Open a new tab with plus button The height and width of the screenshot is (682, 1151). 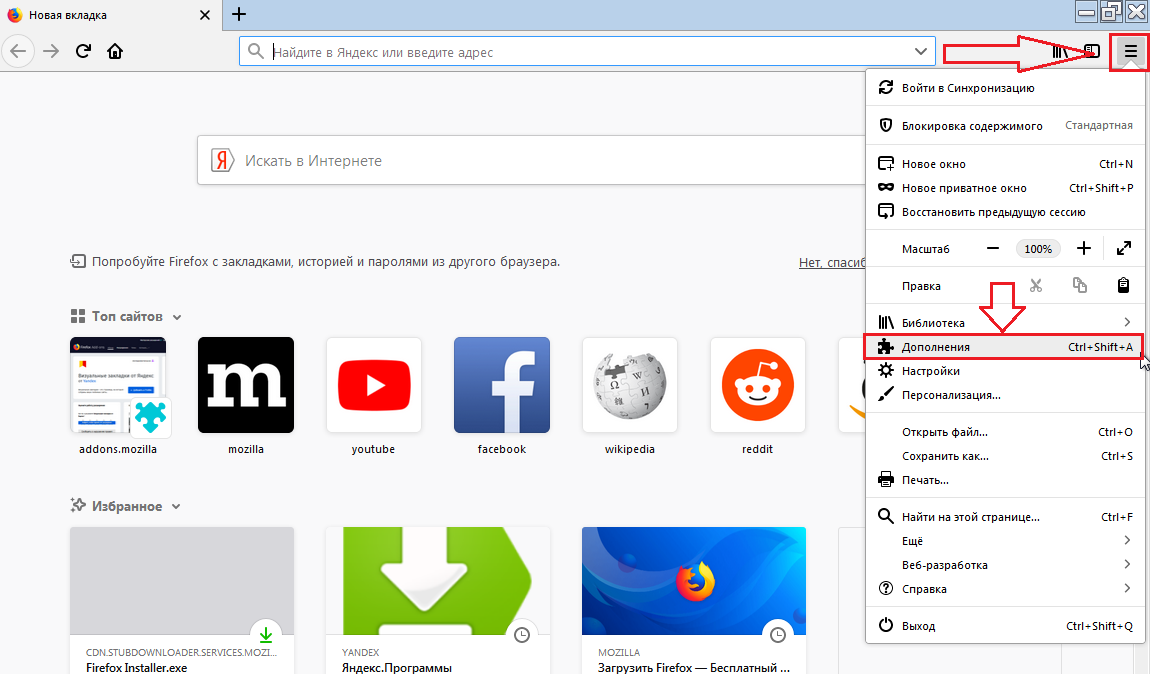[x=238, y=15]
